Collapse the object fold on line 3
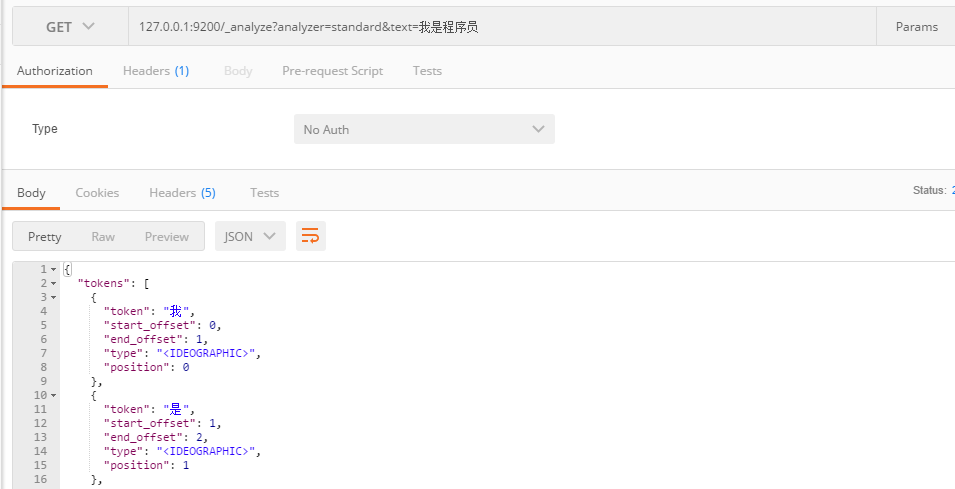Image resolution: width=955 pixels, height=489 pixels. coord(54,297)
